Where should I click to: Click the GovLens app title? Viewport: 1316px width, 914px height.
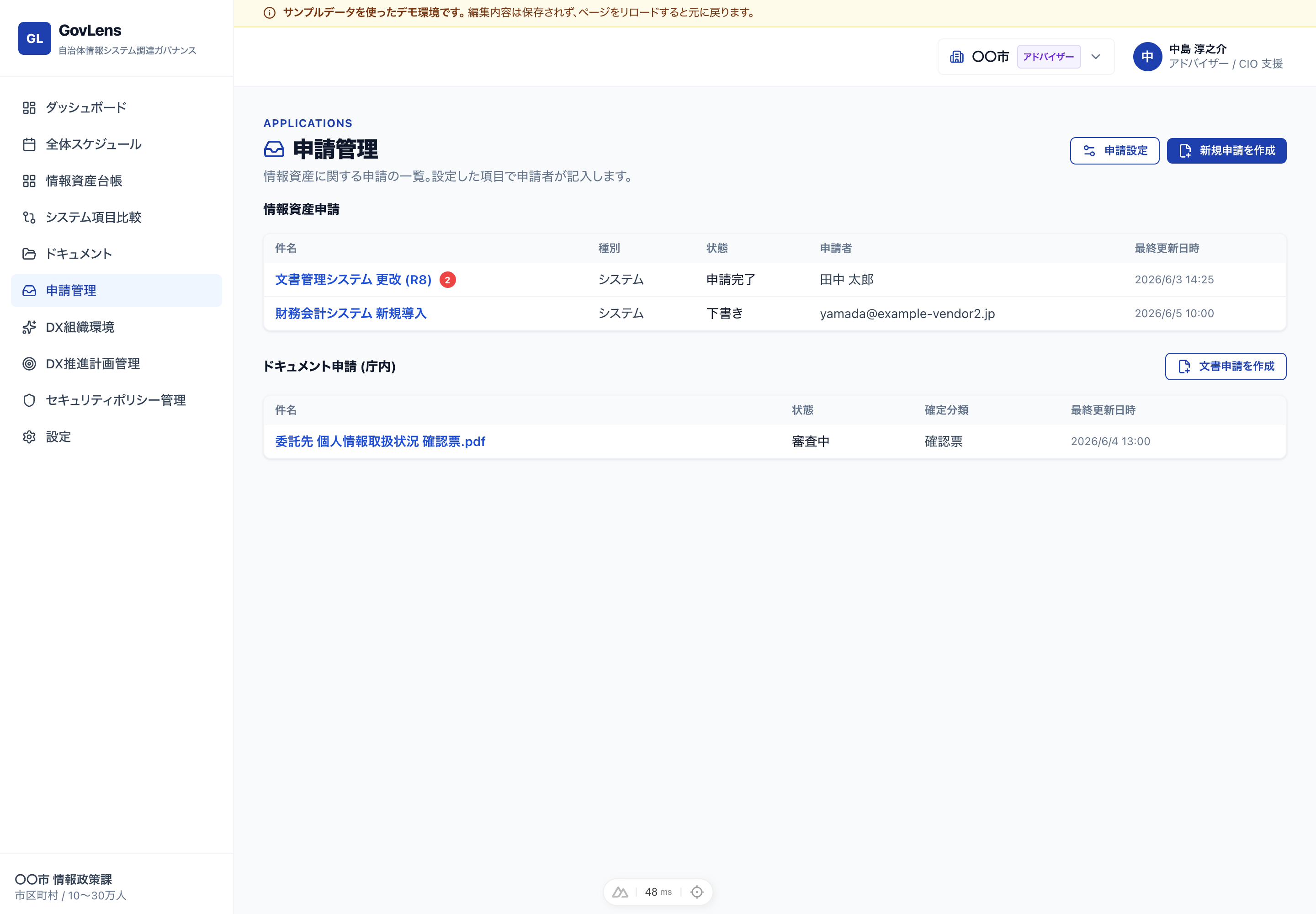(90, 30)
